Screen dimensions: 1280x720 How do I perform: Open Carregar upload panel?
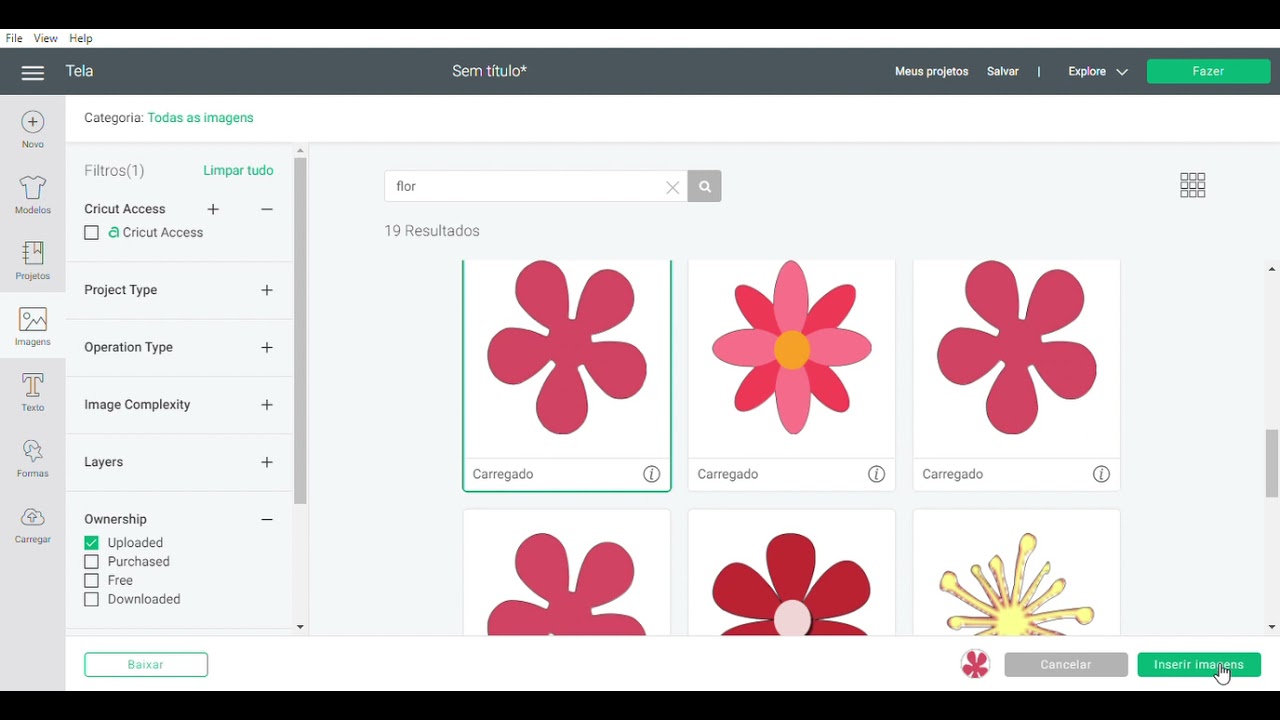click(x=33, y=525)
